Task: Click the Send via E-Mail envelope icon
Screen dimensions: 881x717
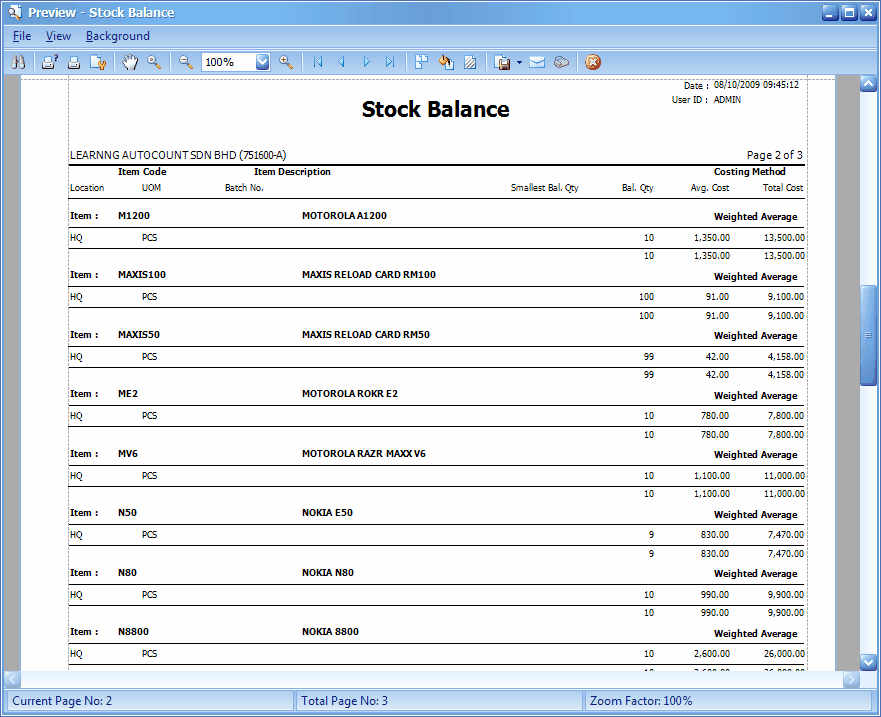Action: 537,62
